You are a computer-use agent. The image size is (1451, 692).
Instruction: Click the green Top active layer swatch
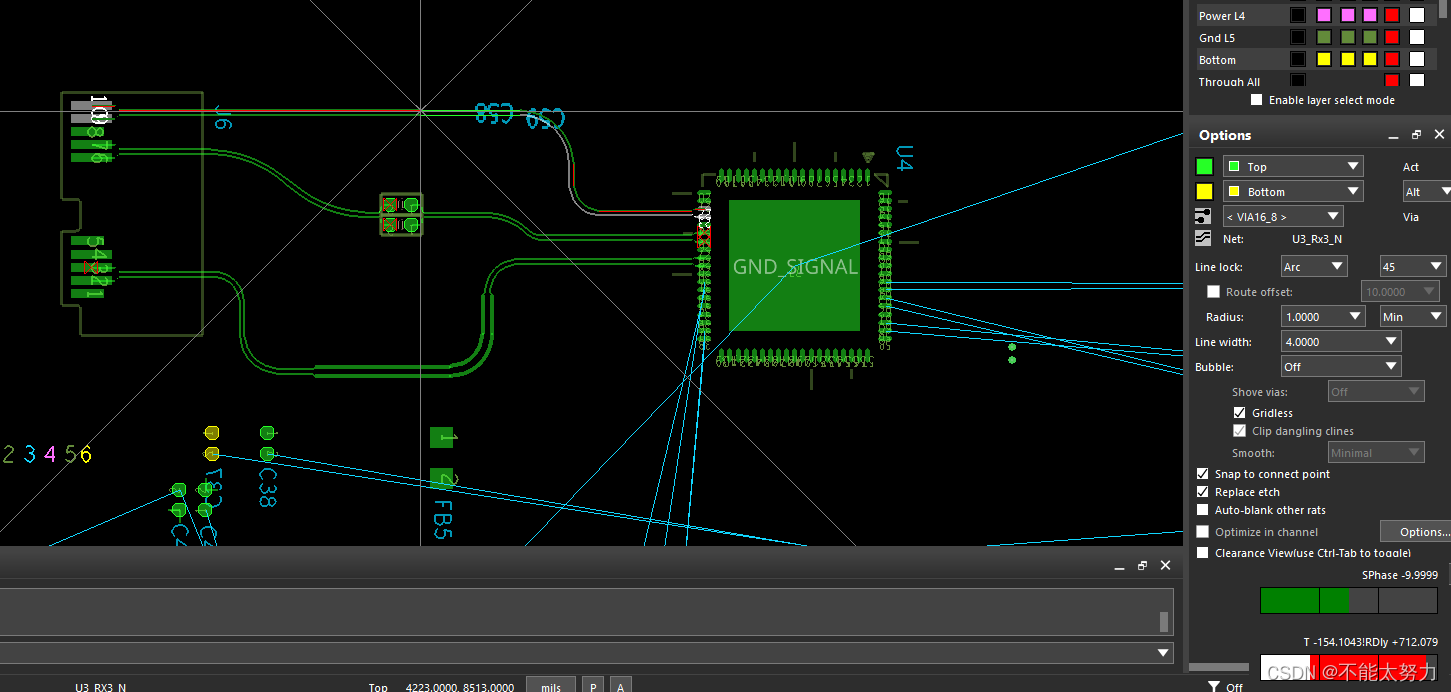coord(1204,166)
